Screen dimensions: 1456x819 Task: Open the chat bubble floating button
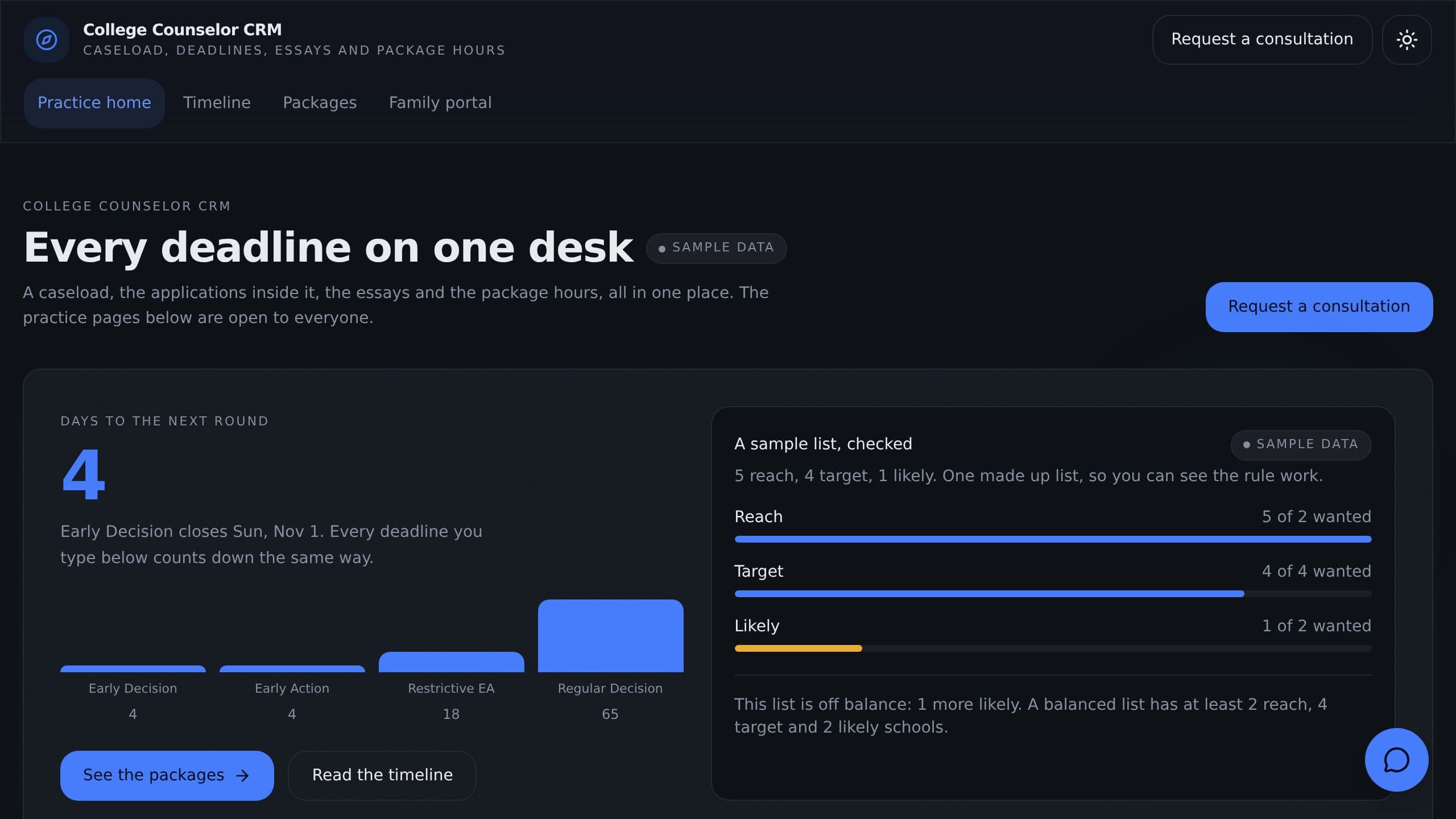tap(1396, 760)
